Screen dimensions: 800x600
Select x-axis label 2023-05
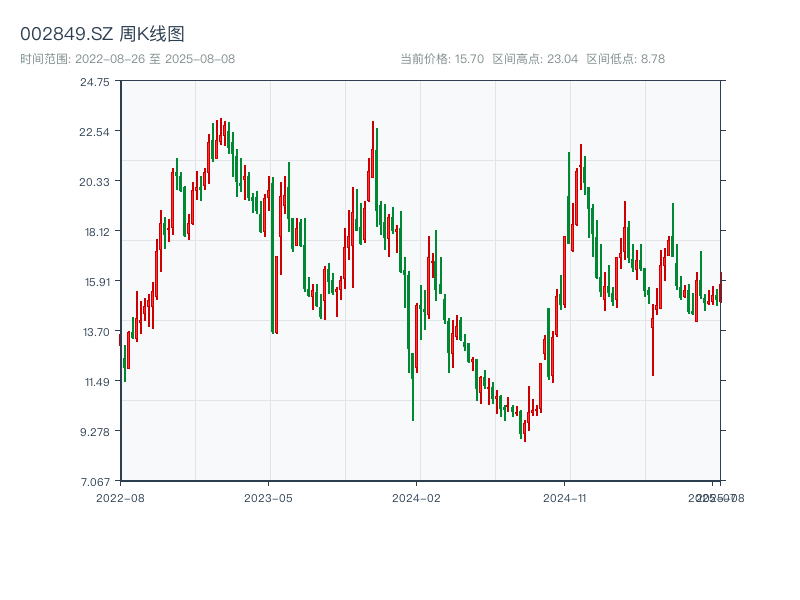[268, 498]
